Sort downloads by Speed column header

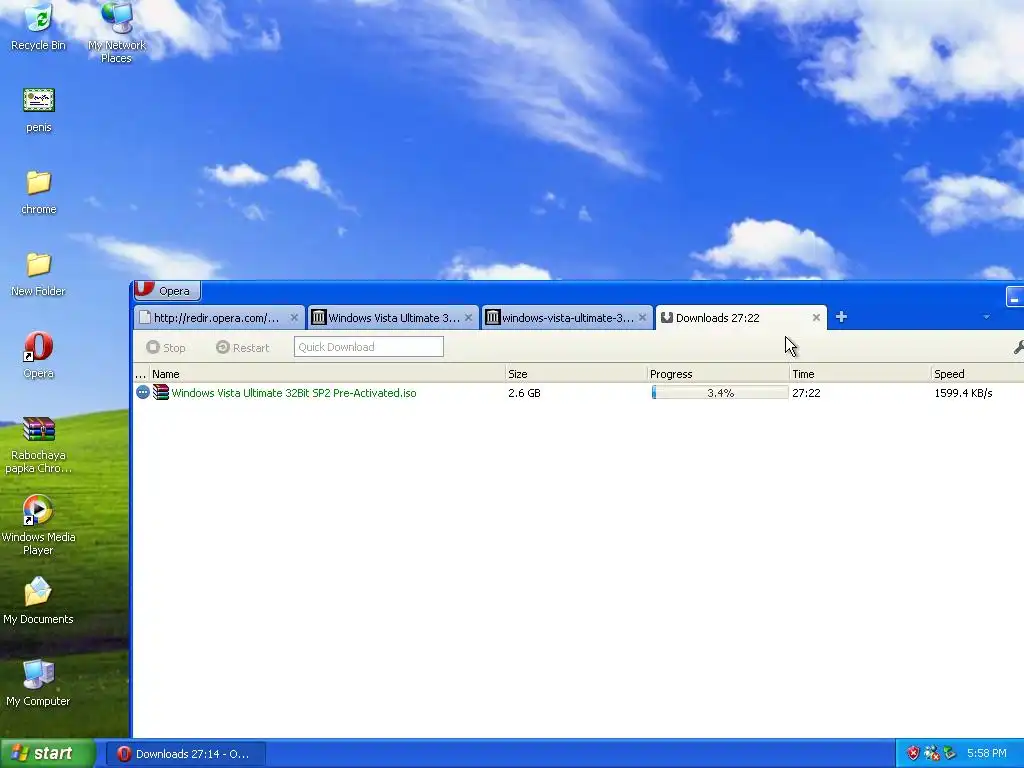coord(978,374)
